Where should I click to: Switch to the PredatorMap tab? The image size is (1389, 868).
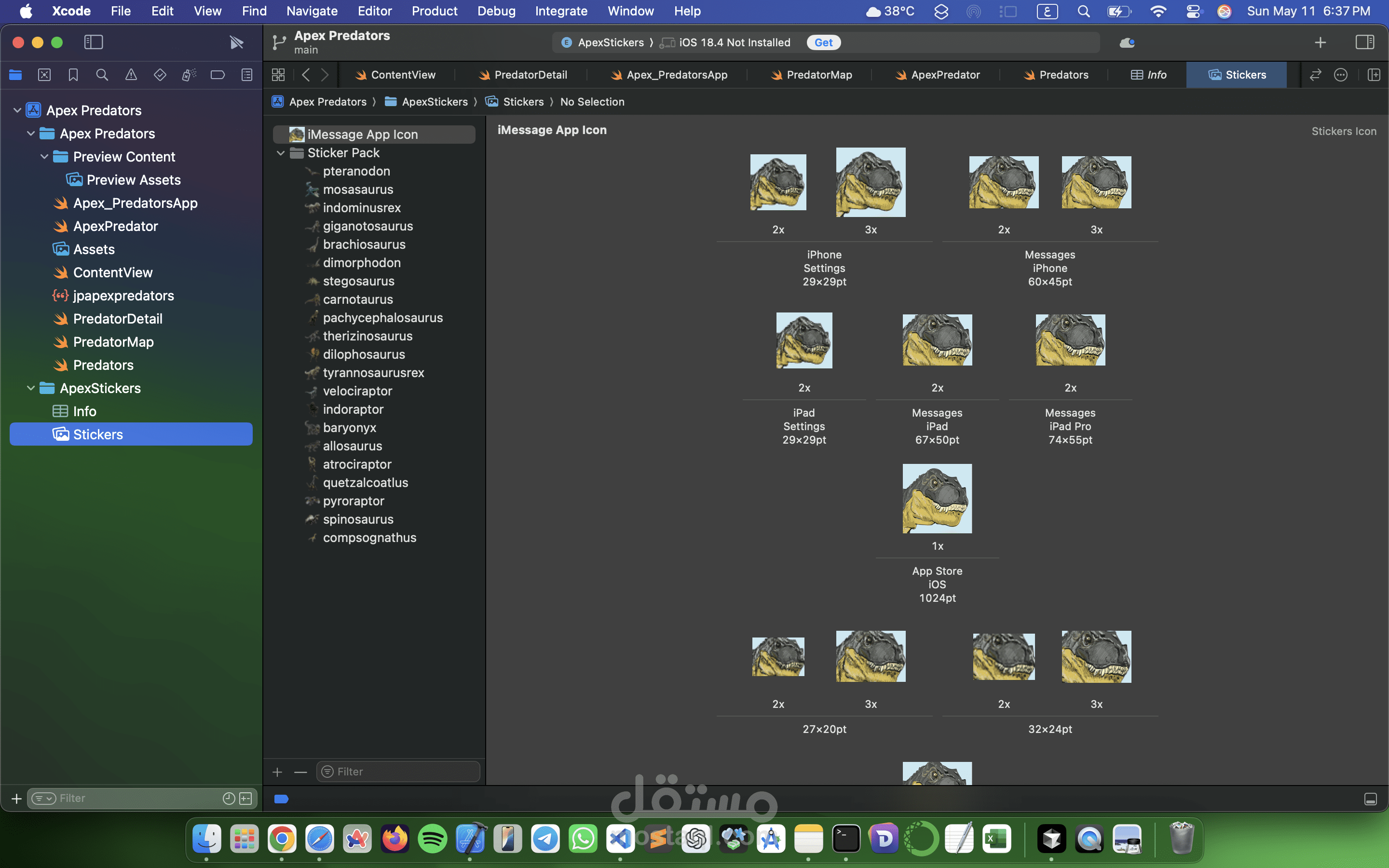pyautogui.click(x=812, y=75)
